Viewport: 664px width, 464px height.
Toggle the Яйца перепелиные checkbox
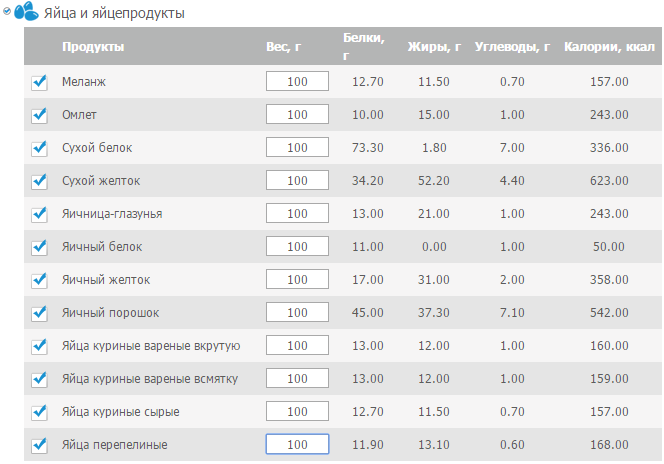tap(39, 445)
